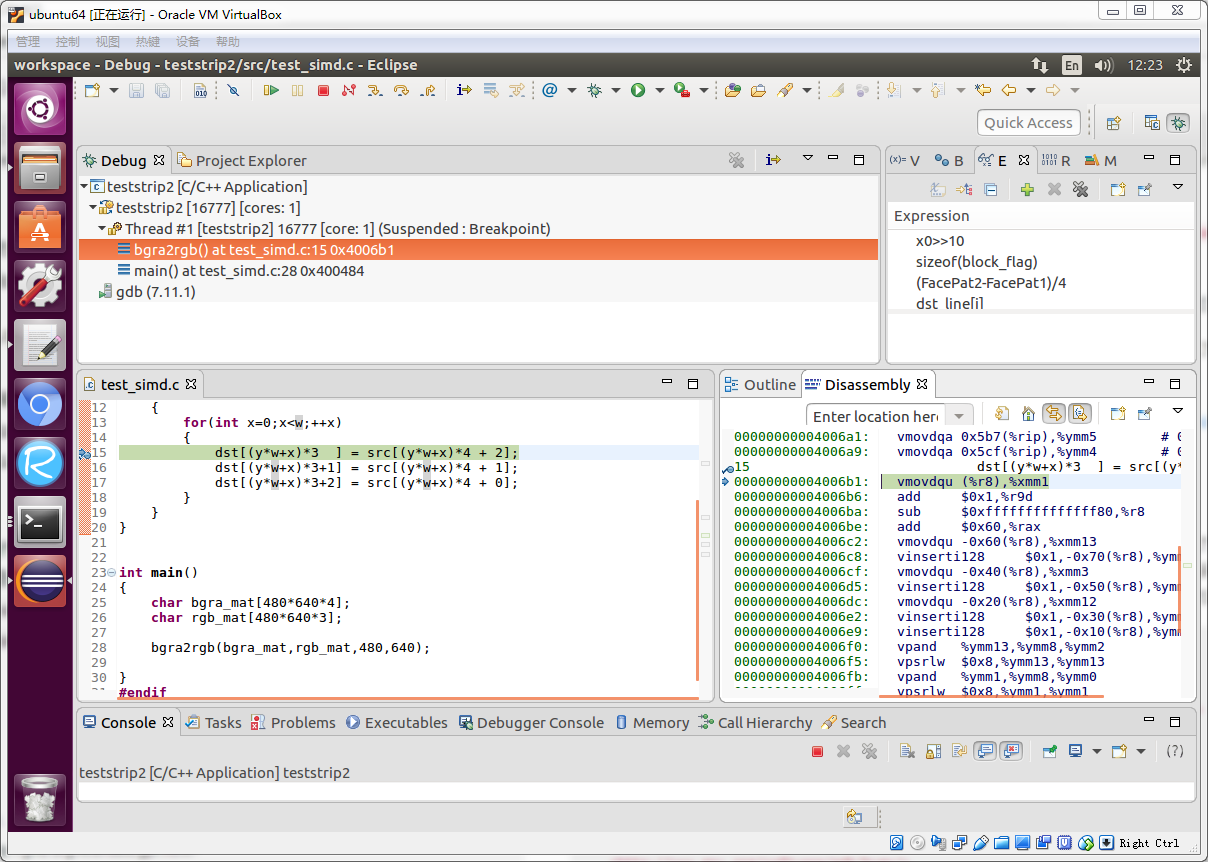The height and width of the screenshot is (862, 1208).
Task: Click the Go to Home icon in Disassembly
Action: click(x=1027, y=414)
